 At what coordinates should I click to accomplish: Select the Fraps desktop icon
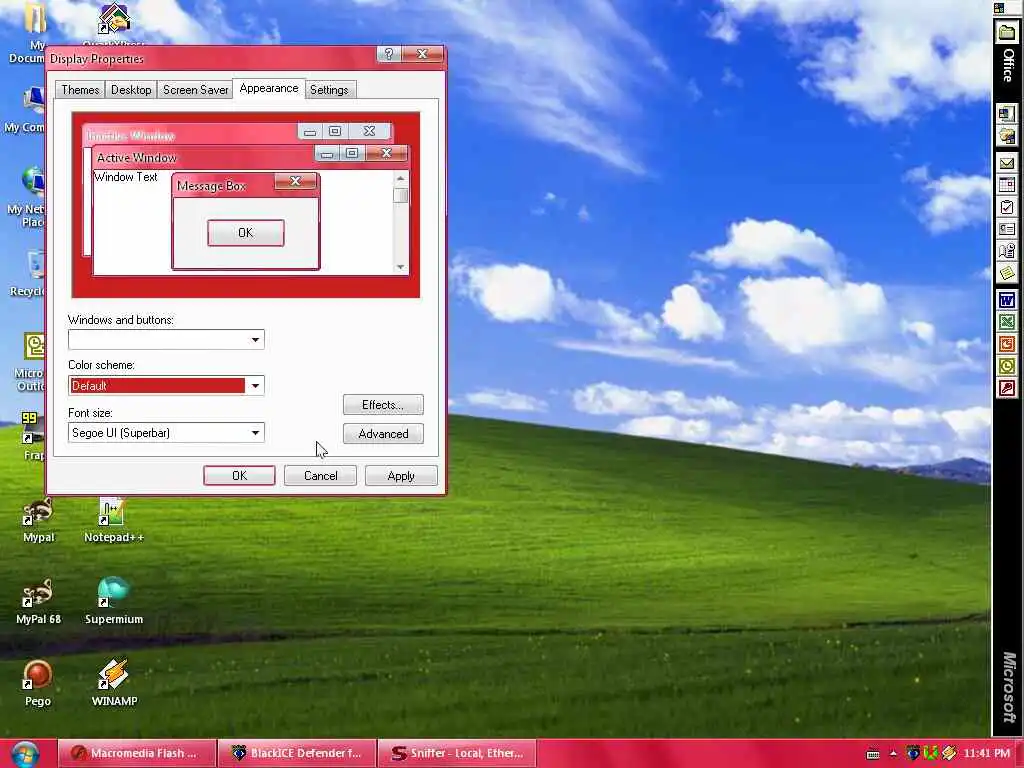coord(33,436)
